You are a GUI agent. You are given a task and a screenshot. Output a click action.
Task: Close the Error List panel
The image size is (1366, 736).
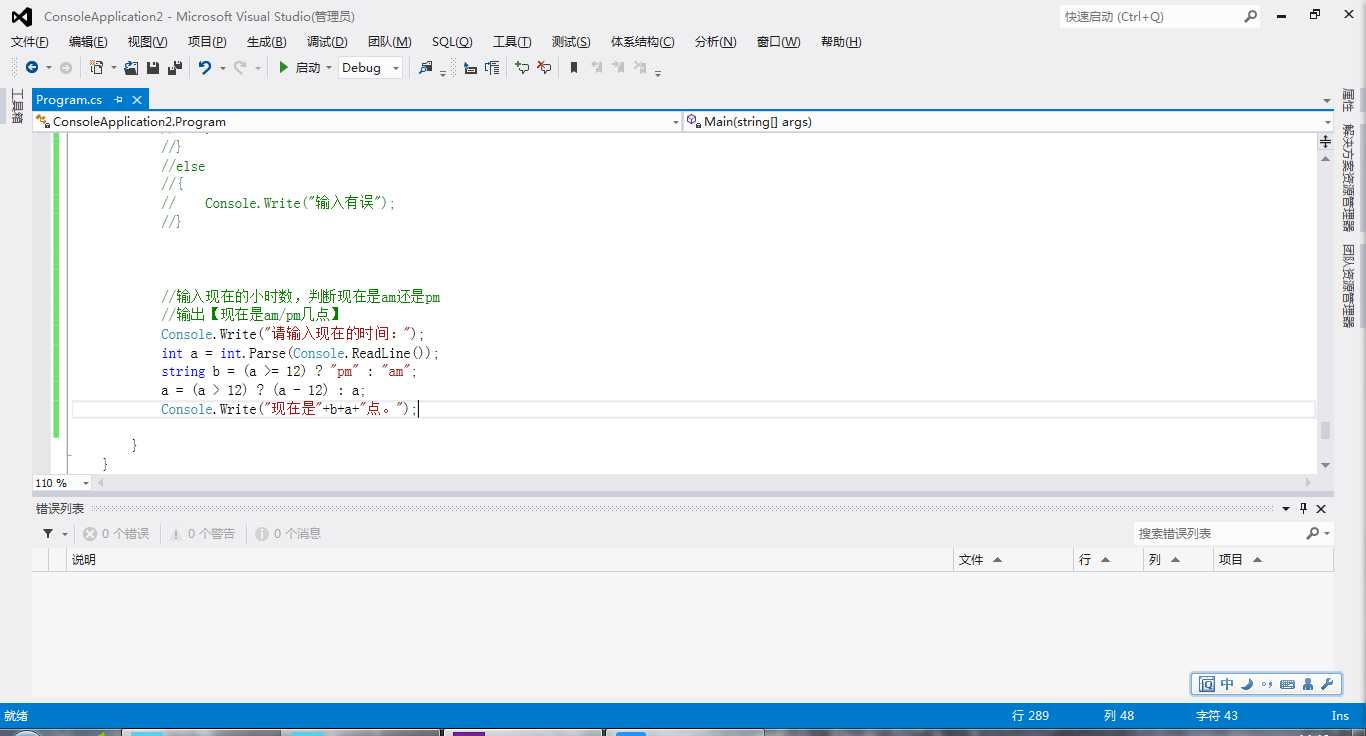(1321, 509)
